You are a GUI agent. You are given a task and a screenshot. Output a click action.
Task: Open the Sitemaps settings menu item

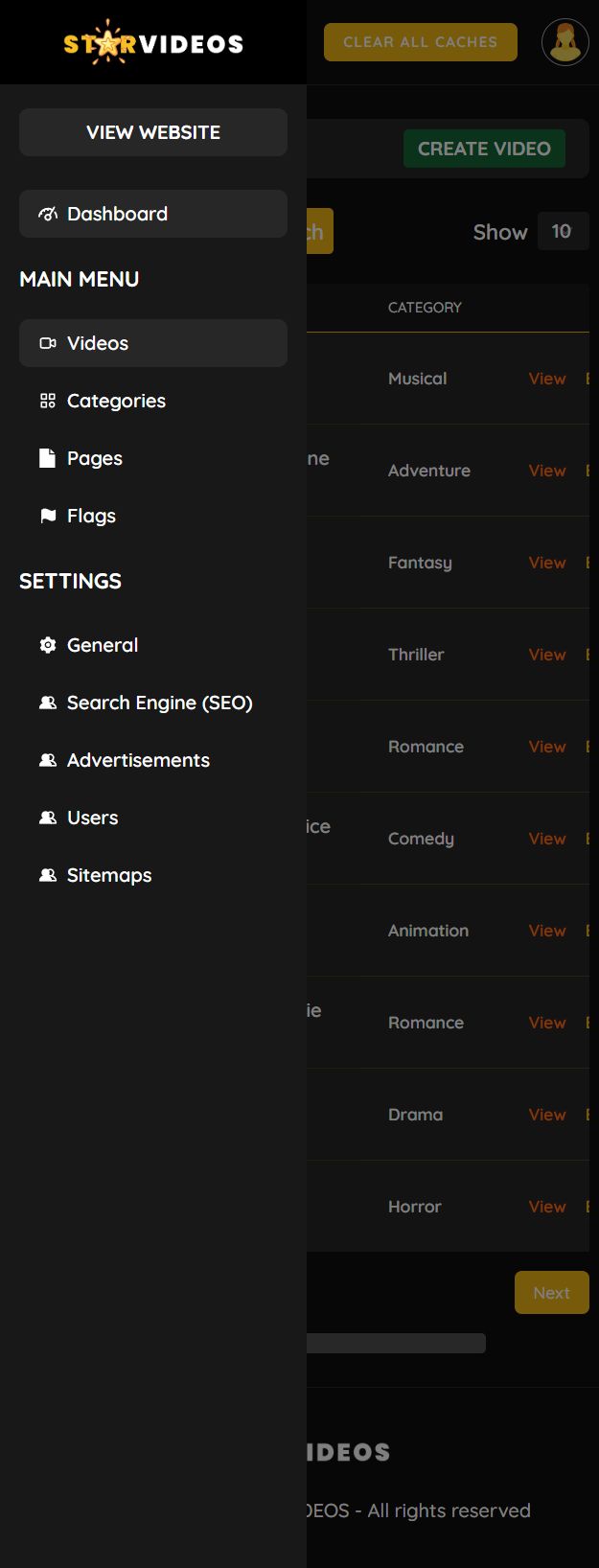click(x=108, y=875)
